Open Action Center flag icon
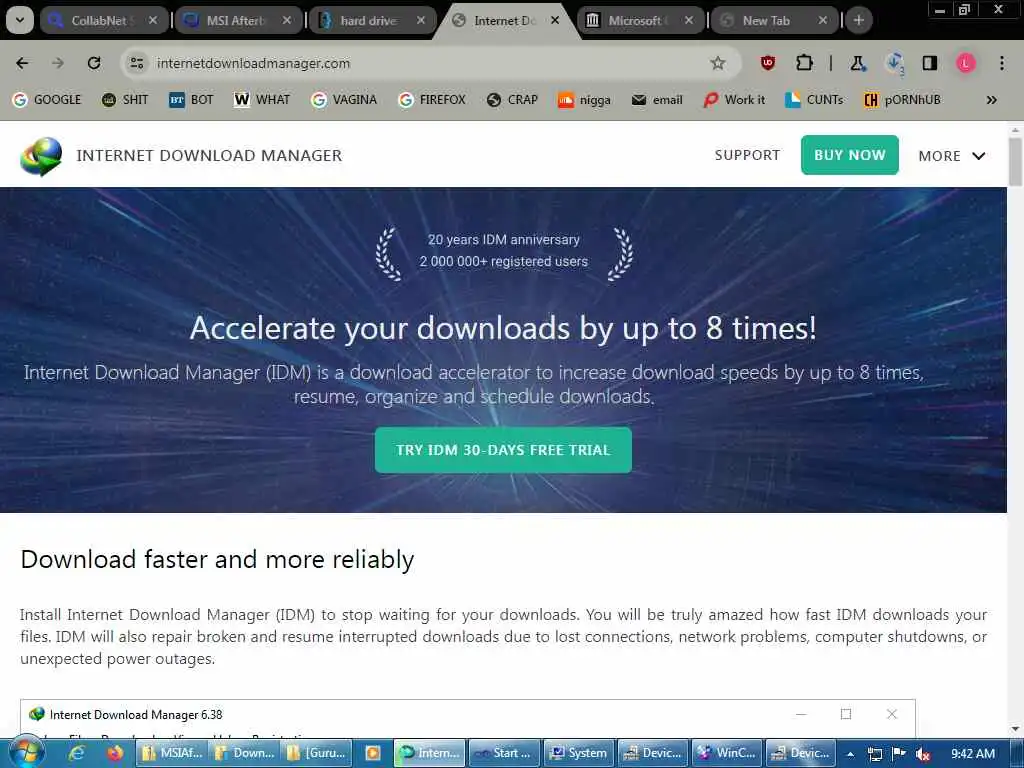Image resolution: width=1024 pixels, height=768 pixels. point(899,754)
